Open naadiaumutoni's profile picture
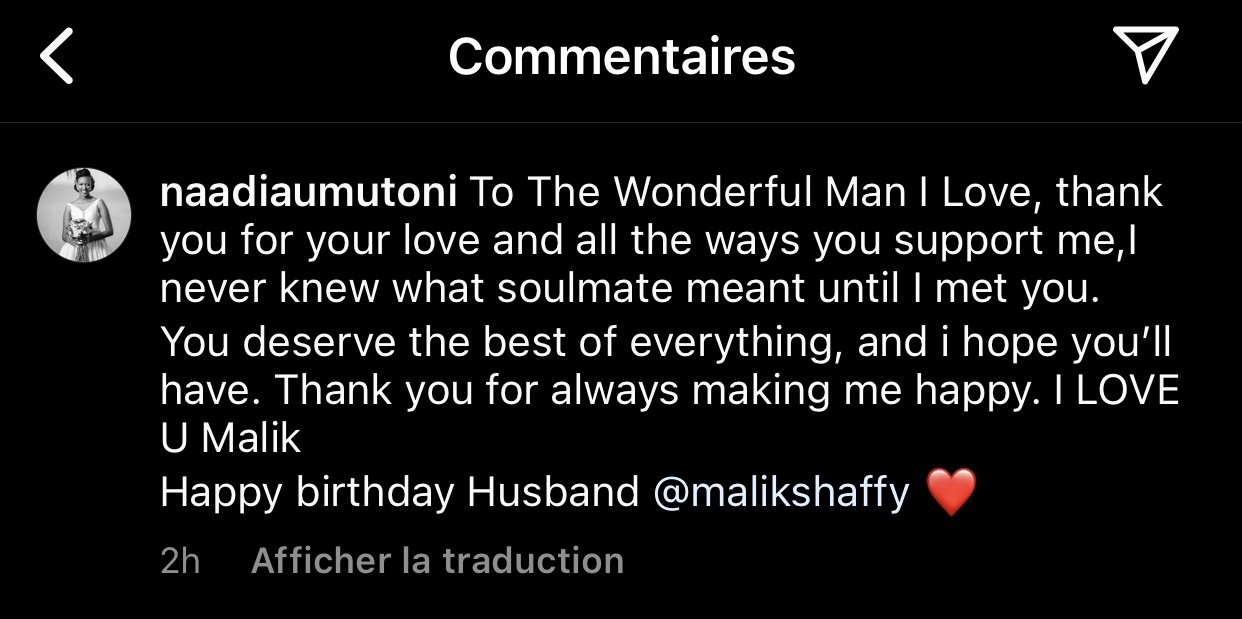 click(x=84, y=215)
